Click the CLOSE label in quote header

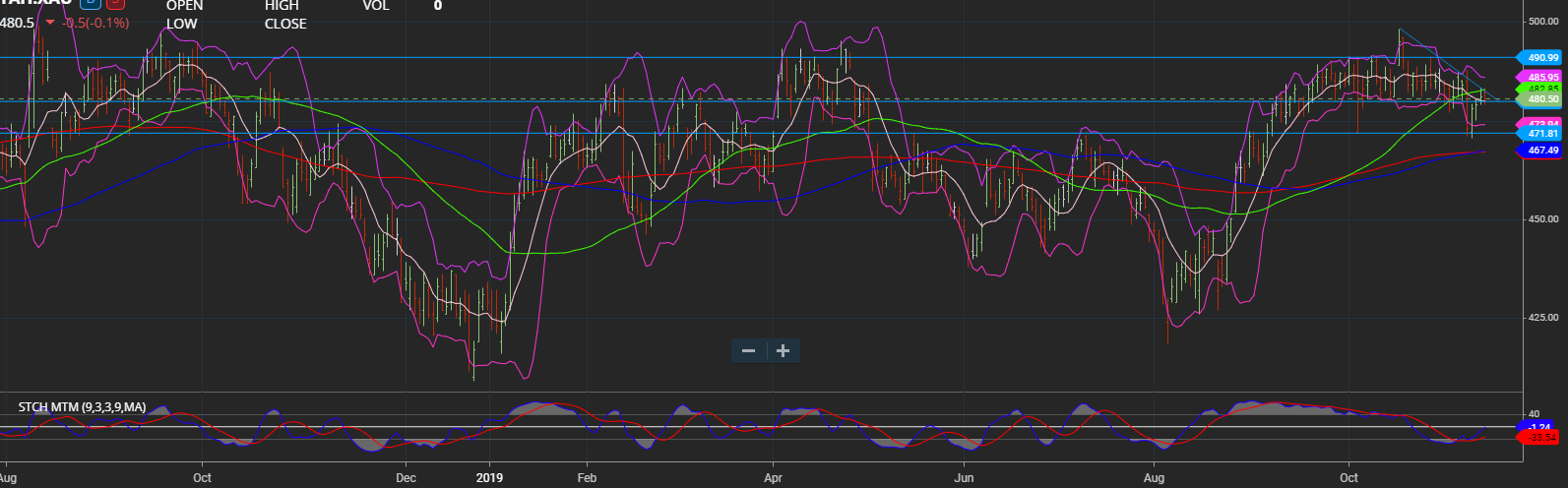tap(285, 24)
